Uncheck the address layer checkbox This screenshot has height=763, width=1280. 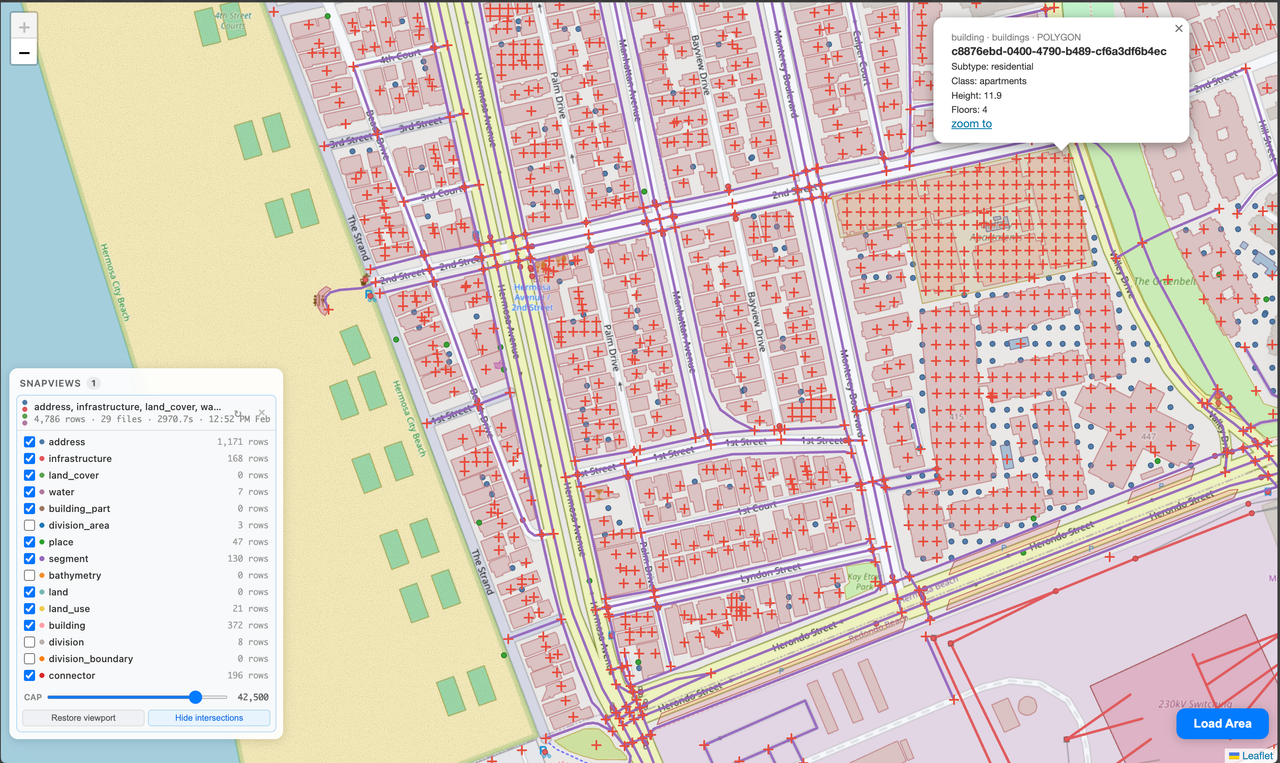30,442
